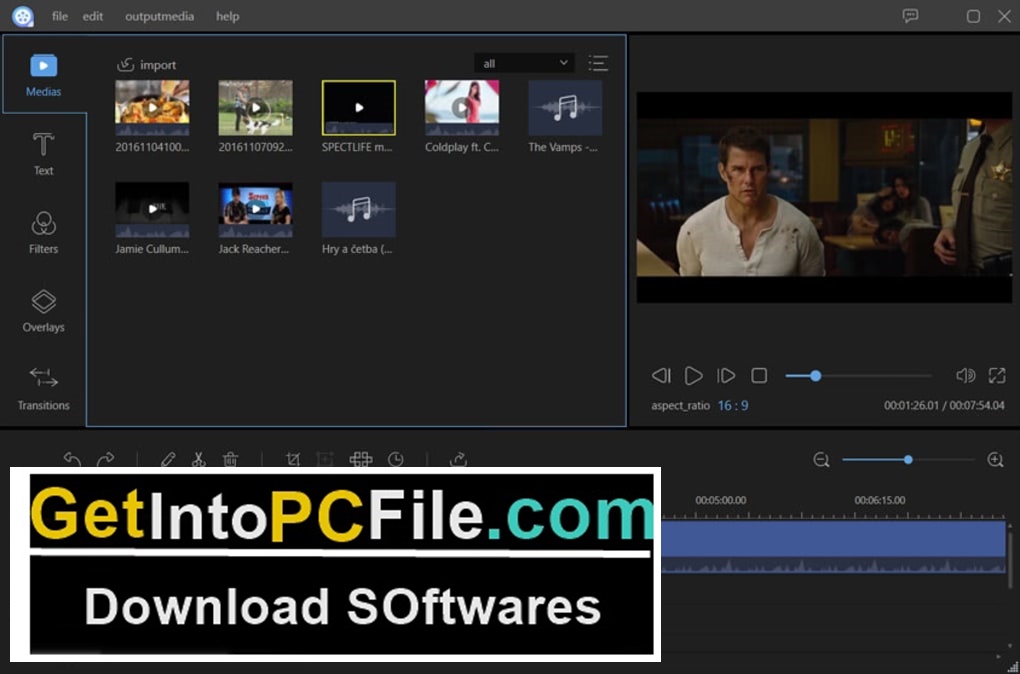Zoom in the timeline
Image resolution: width=1020 pixels, height=674 pixels.
click(x=995, y=460)
